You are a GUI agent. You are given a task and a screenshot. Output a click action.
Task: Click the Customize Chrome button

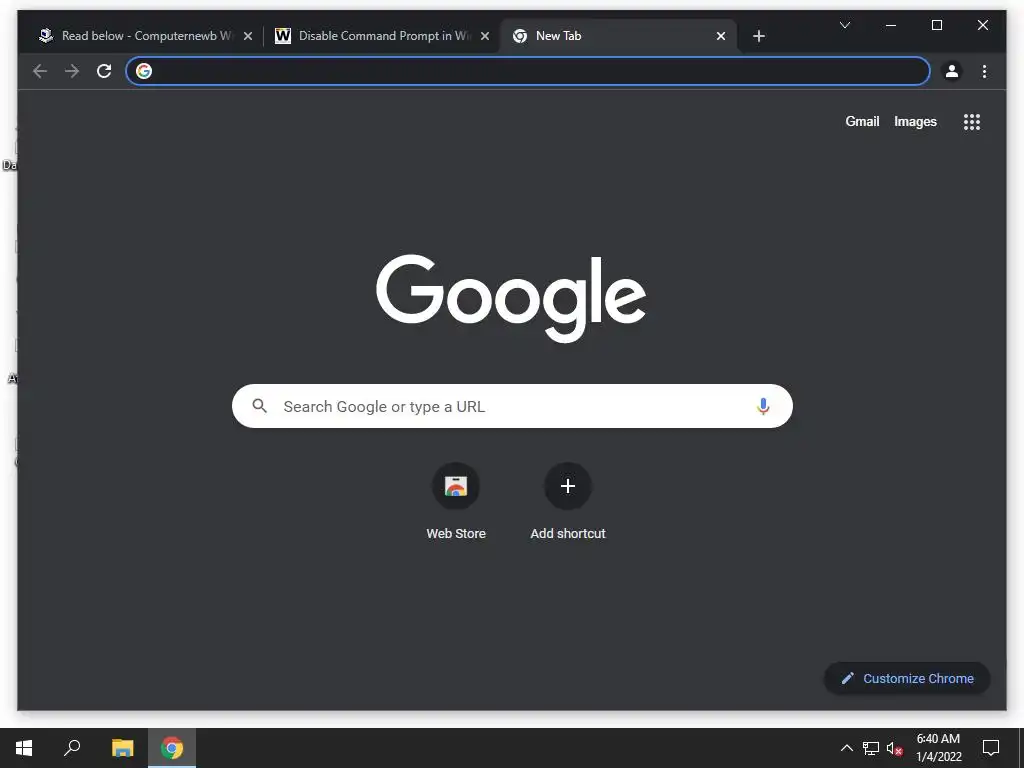tap(907, 679)
